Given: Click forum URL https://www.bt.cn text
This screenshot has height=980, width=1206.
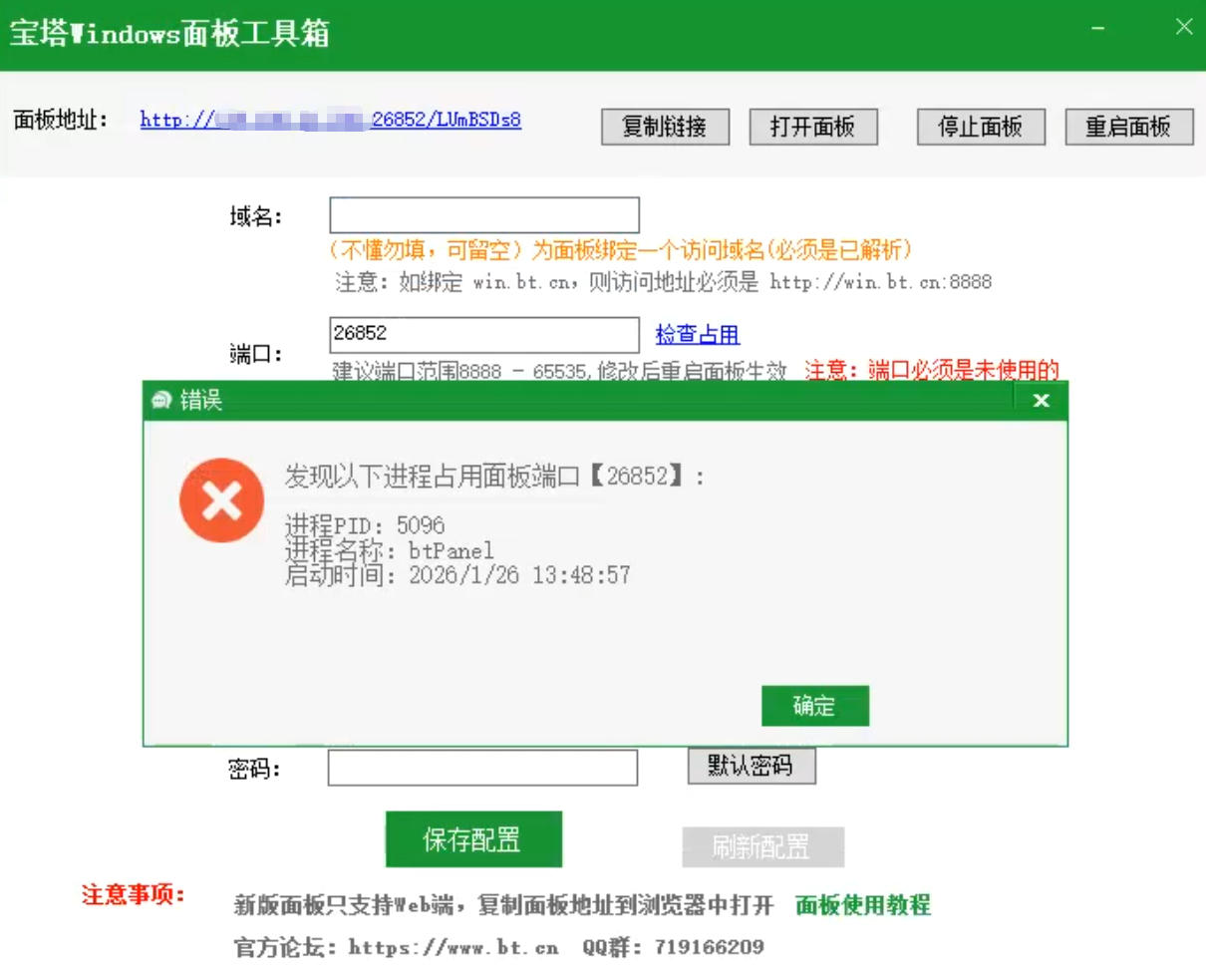Looking at the screenshot, I should pos(453,947).
